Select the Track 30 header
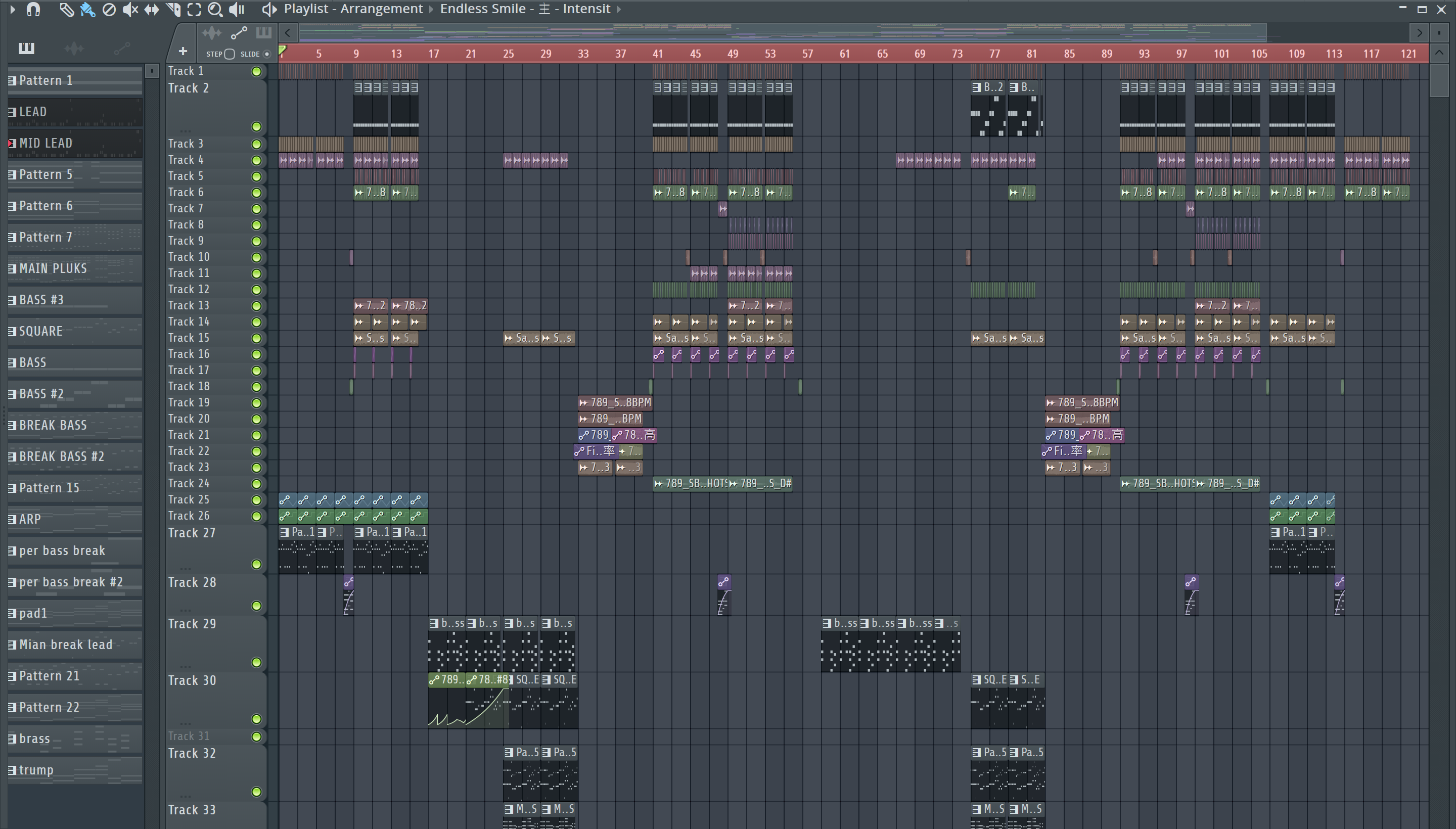 click(x=216, y=700)
